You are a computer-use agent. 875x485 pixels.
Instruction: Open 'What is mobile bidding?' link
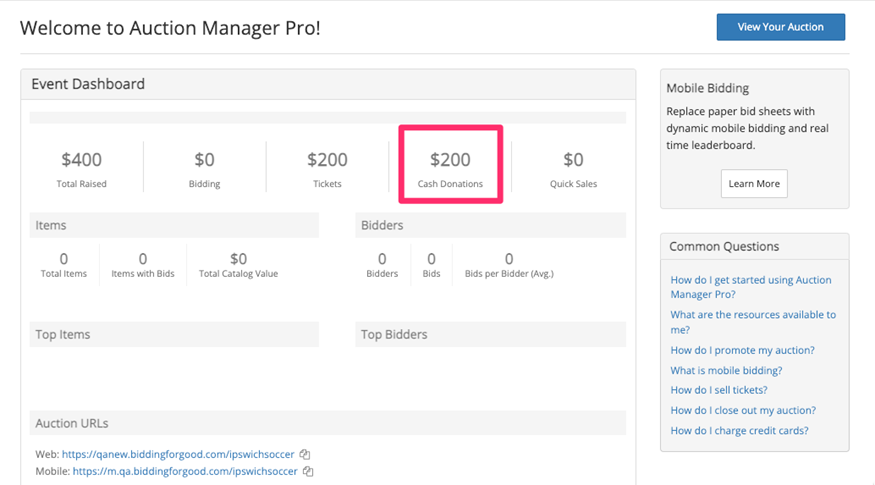726,370
